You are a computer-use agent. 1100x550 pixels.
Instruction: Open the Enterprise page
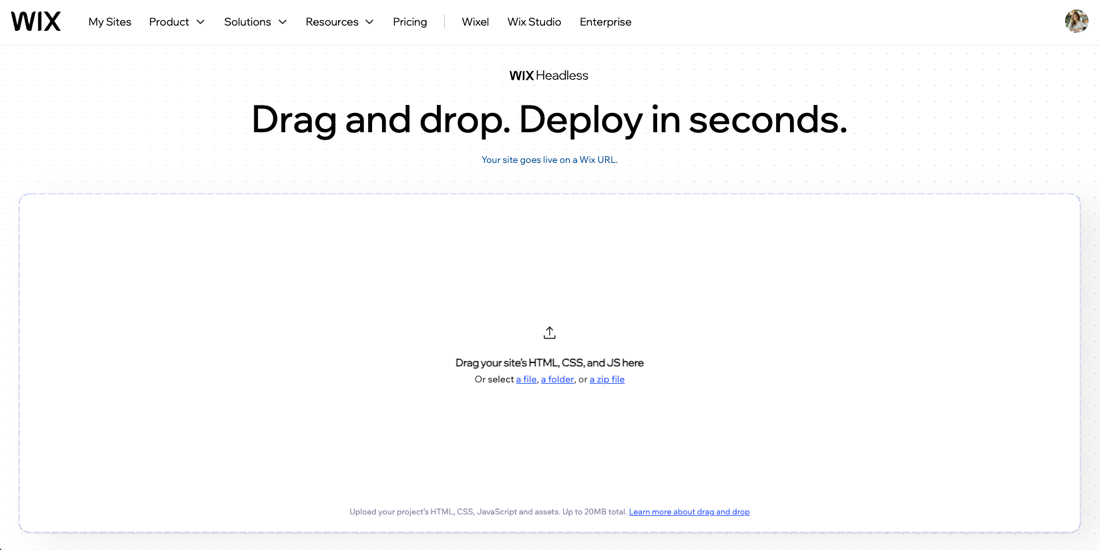pyautogui.click(x=605, y=22)
